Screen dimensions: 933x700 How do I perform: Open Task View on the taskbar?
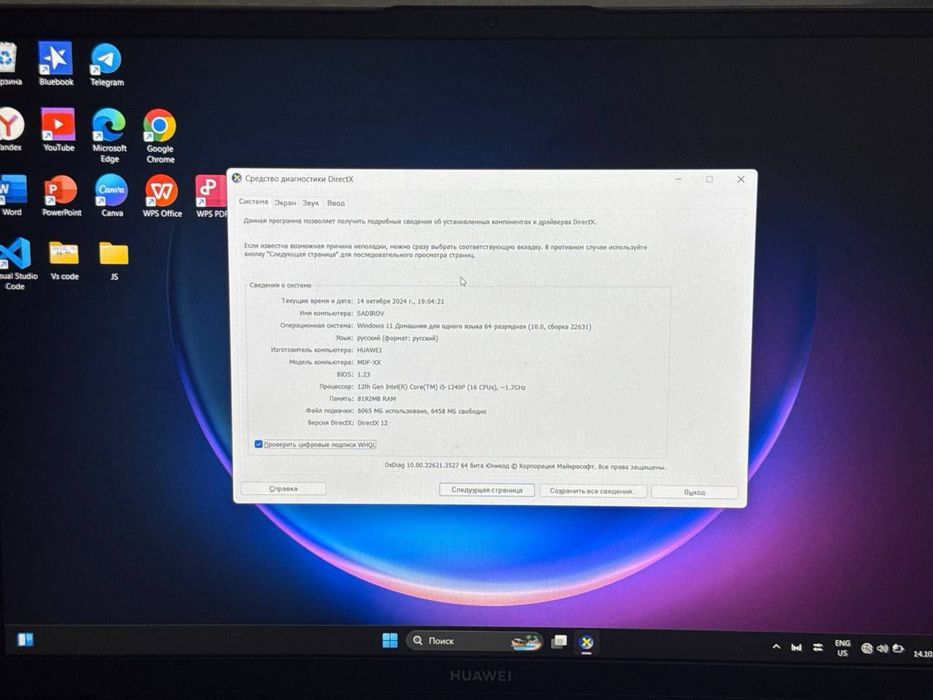point(559,642)
